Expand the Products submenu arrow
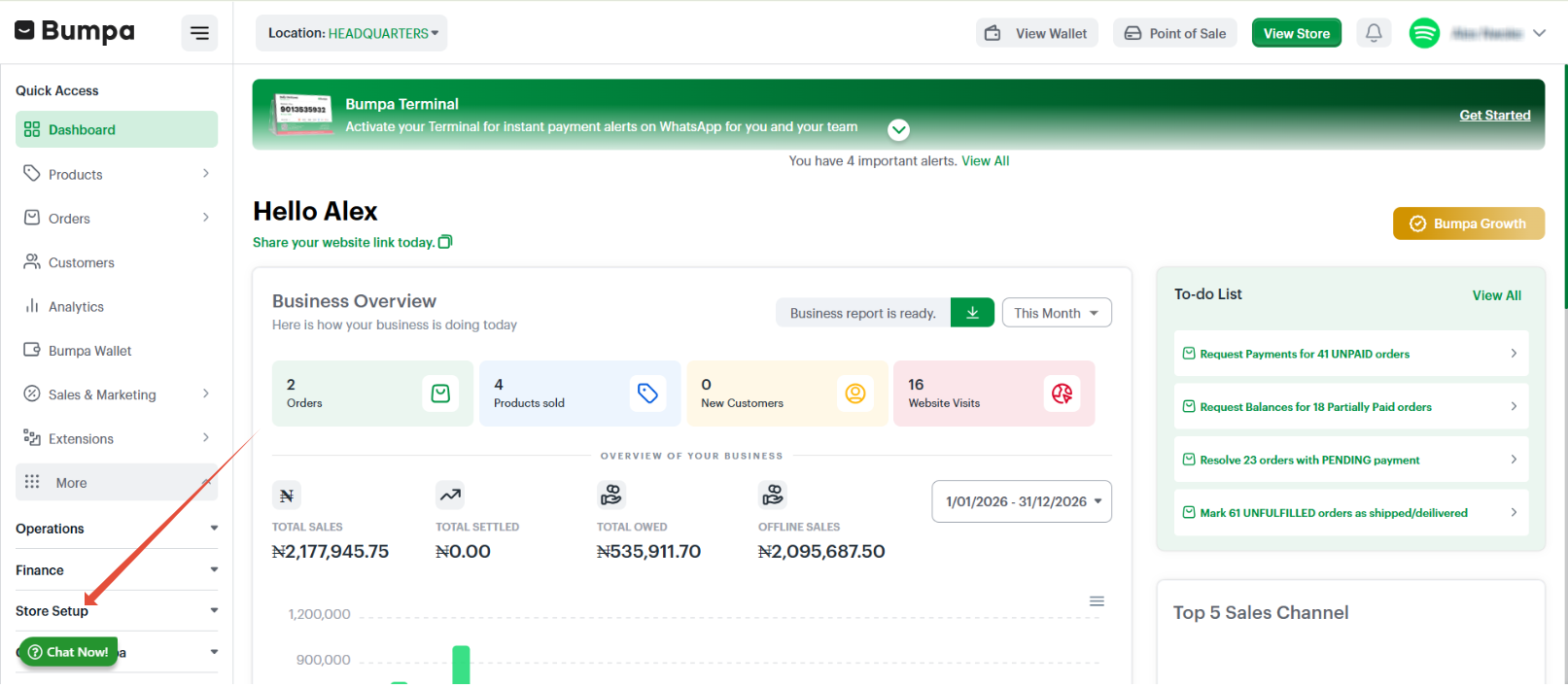1568x685 pixels. 205,174
